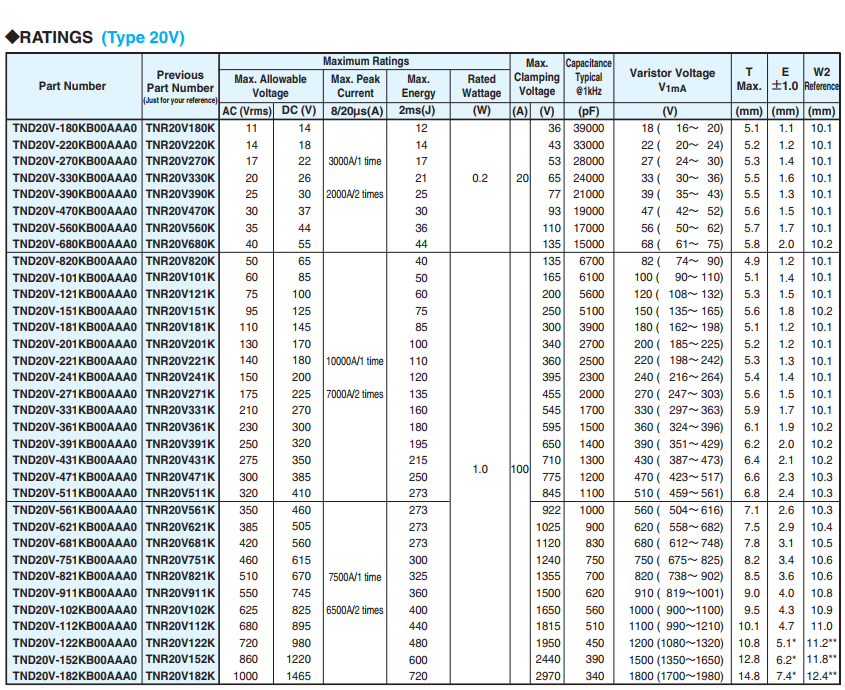The image size is (845, 690).
Task: Click the RATINGS (Type 20V) heading
Action: 96,37
